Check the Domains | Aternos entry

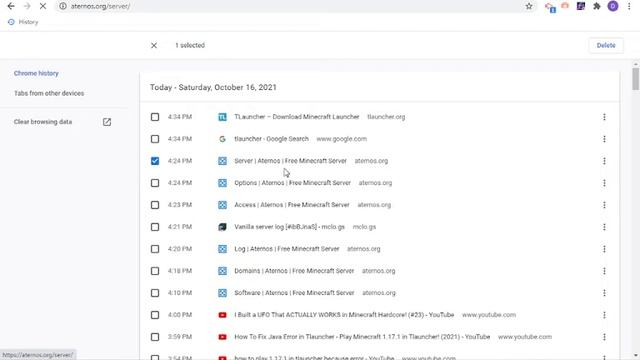[x=155, y=271]
